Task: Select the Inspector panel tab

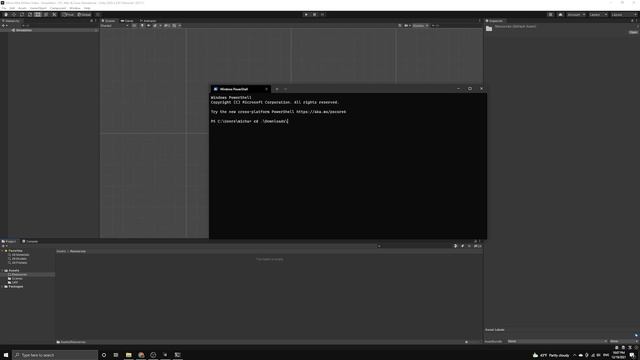Action: pos(495,21)
